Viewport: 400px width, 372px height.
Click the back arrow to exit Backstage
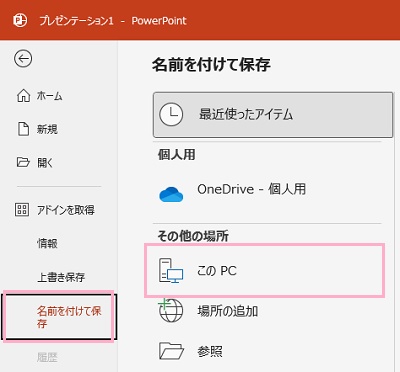coord(23,59)
